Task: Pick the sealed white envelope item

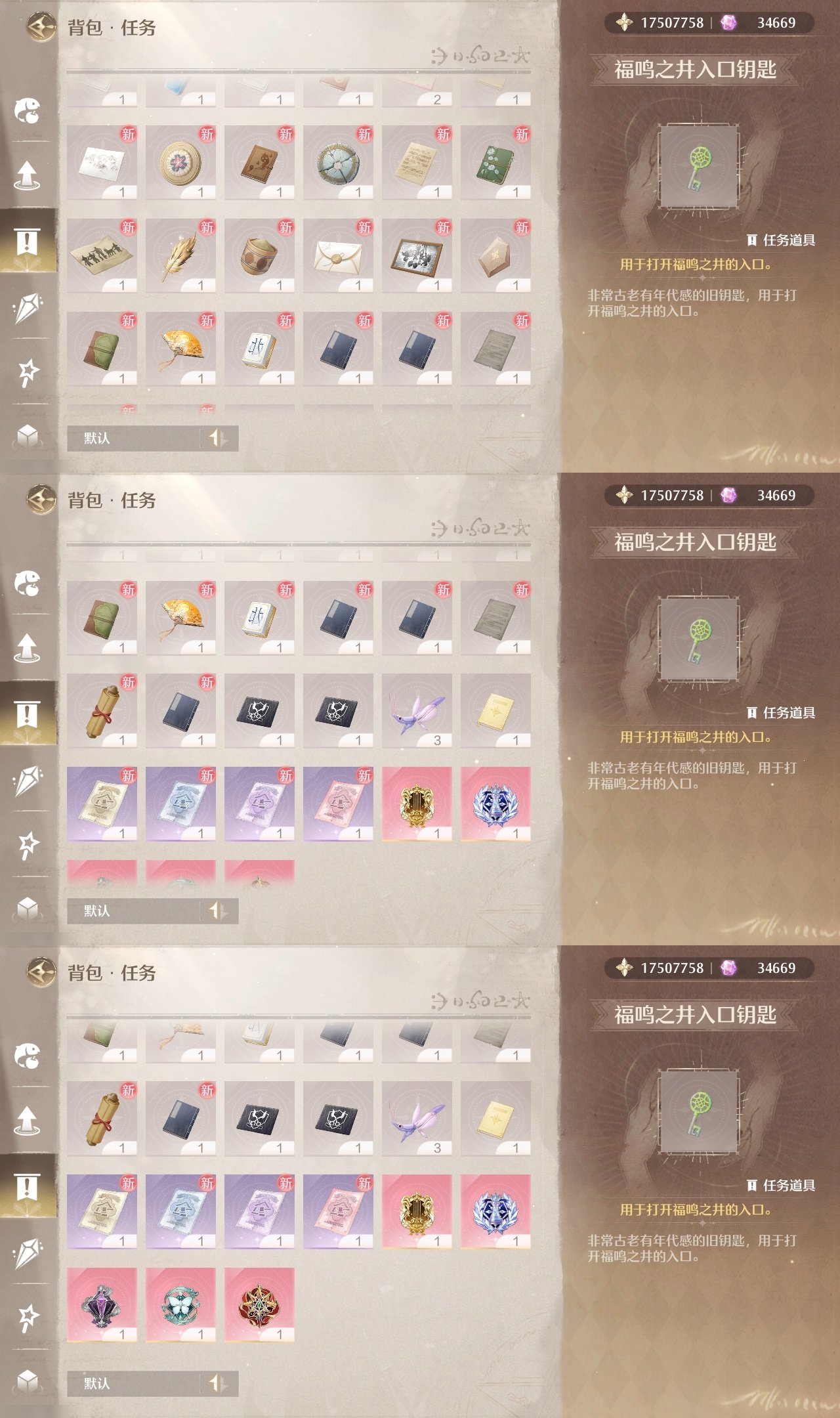Action: point(338,256)
